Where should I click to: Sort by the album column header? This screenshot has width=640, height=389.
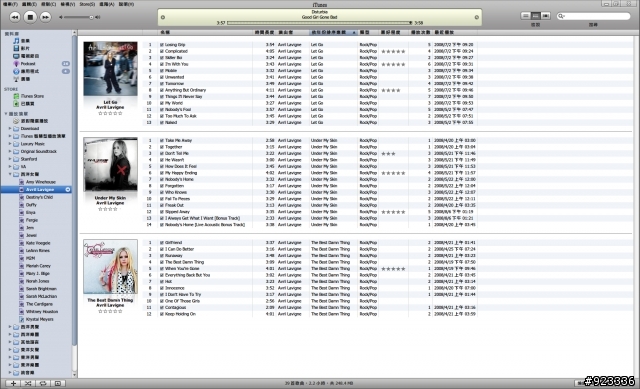point(333,32)
